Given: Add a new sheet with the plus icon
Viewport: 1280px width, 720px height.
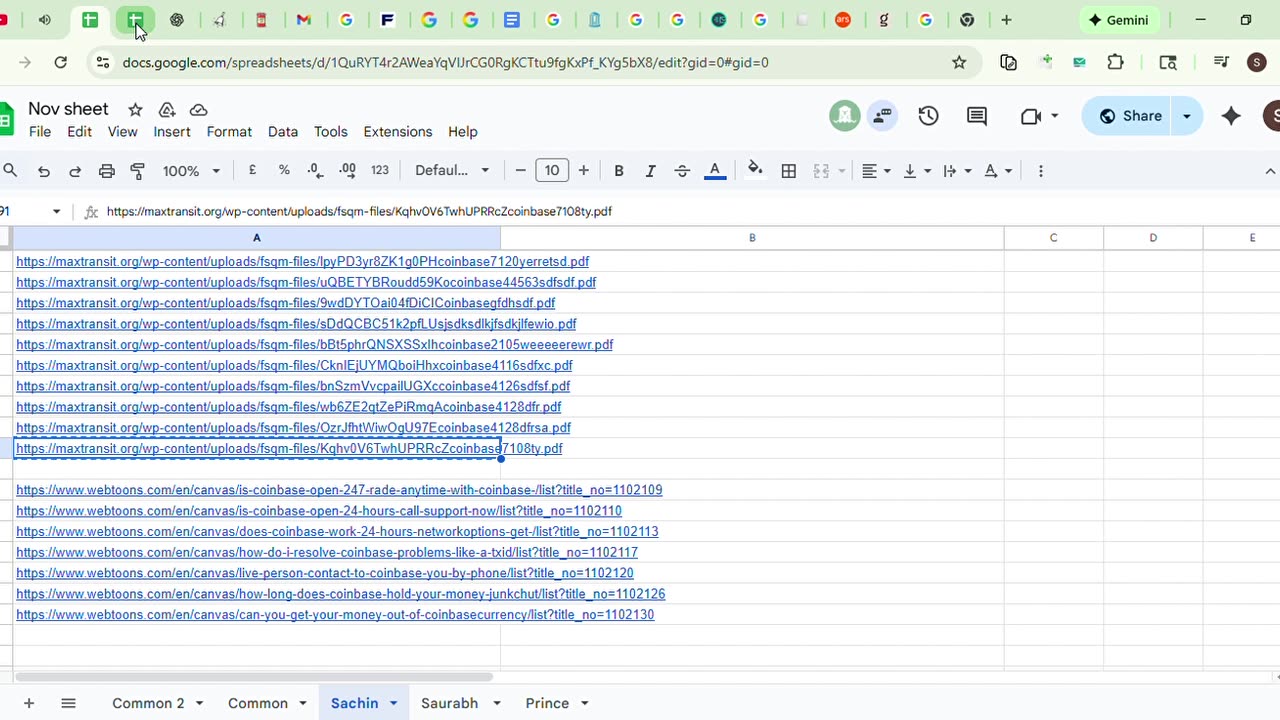Looking at the screenshot, I should [x=29, y=703].
